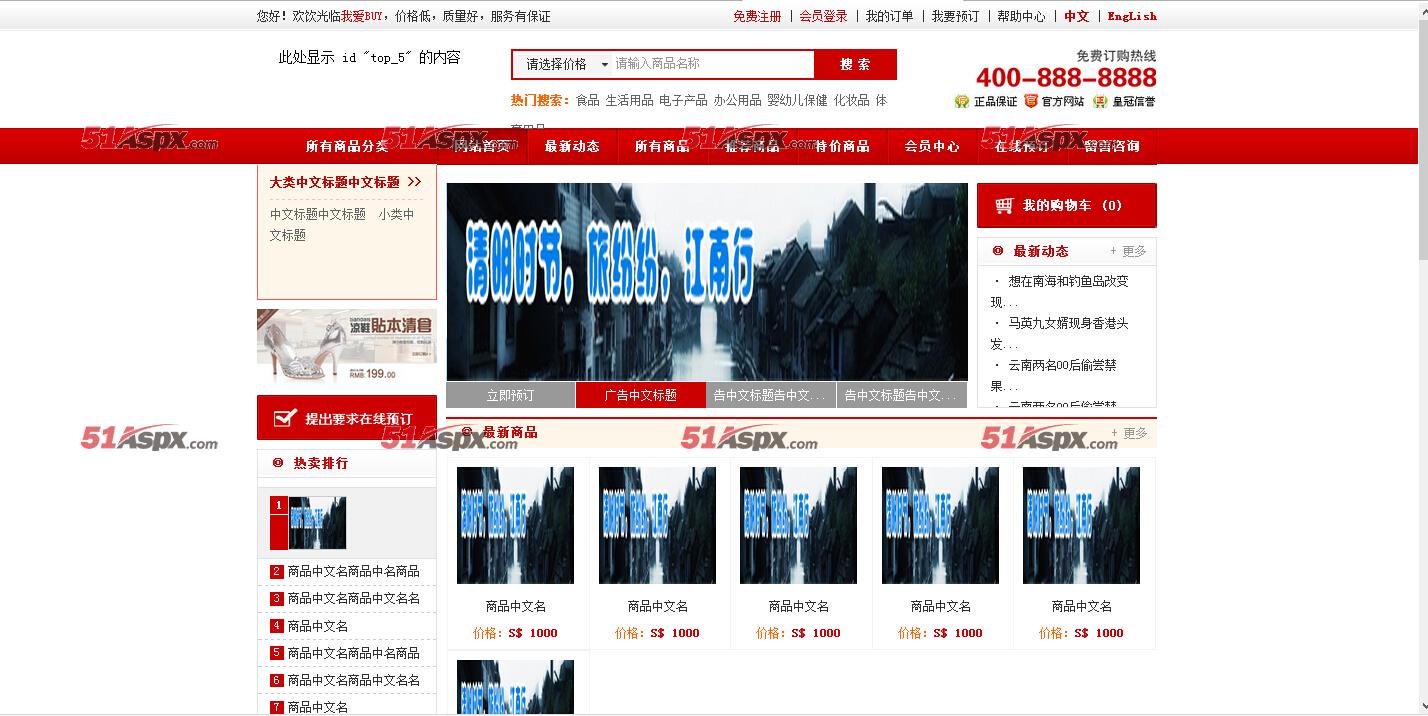
Task: Click the rank 7 badge in 热卖排行
Action: pos(277,707)
